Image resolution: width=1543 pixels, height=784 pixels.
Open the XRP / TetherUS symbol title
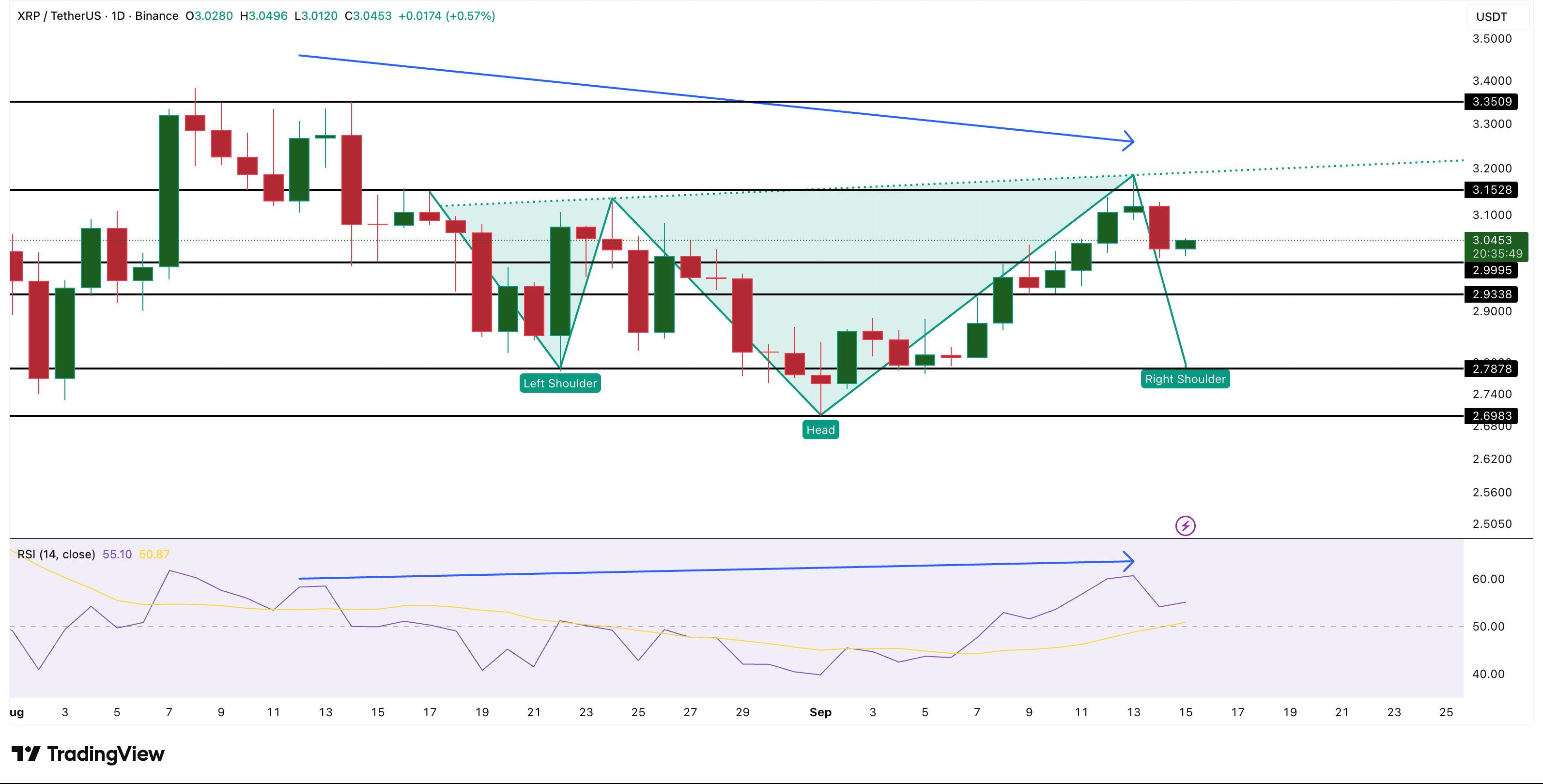[x=98, y=16]
